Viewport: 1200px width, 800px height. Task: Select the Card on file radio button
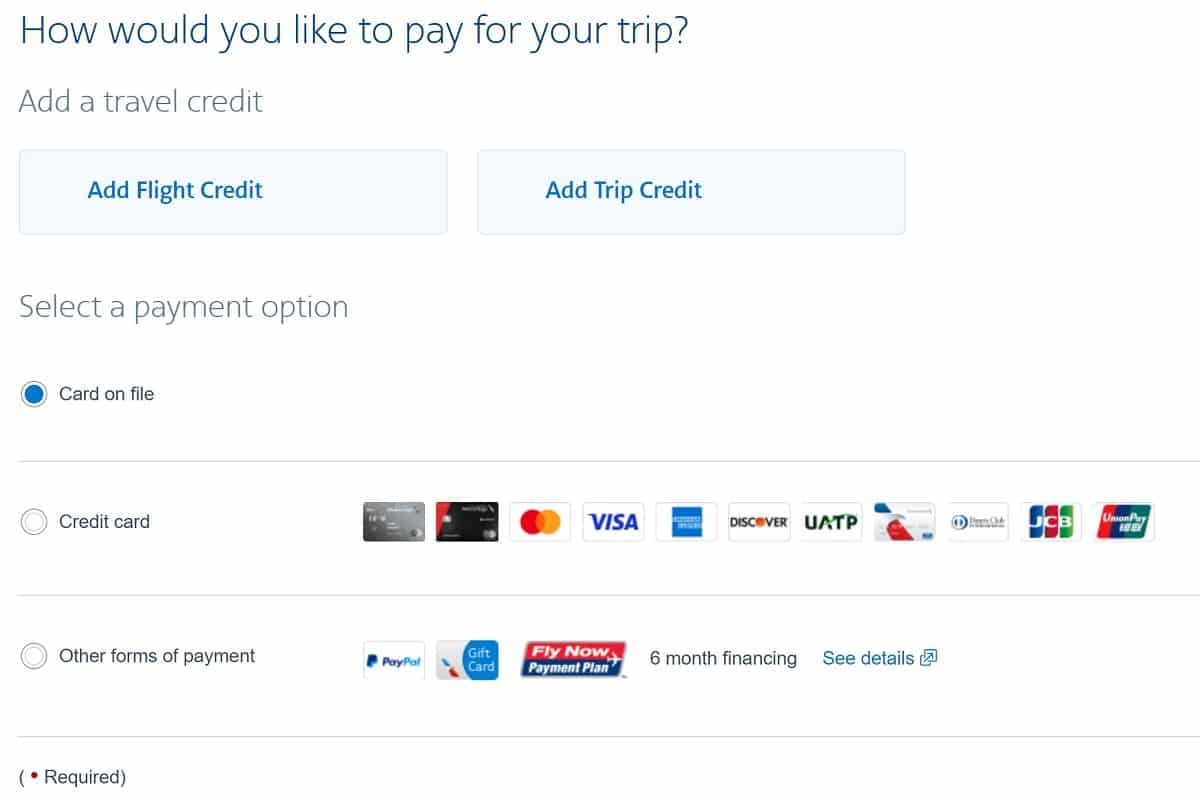click(x=34, y=394)
